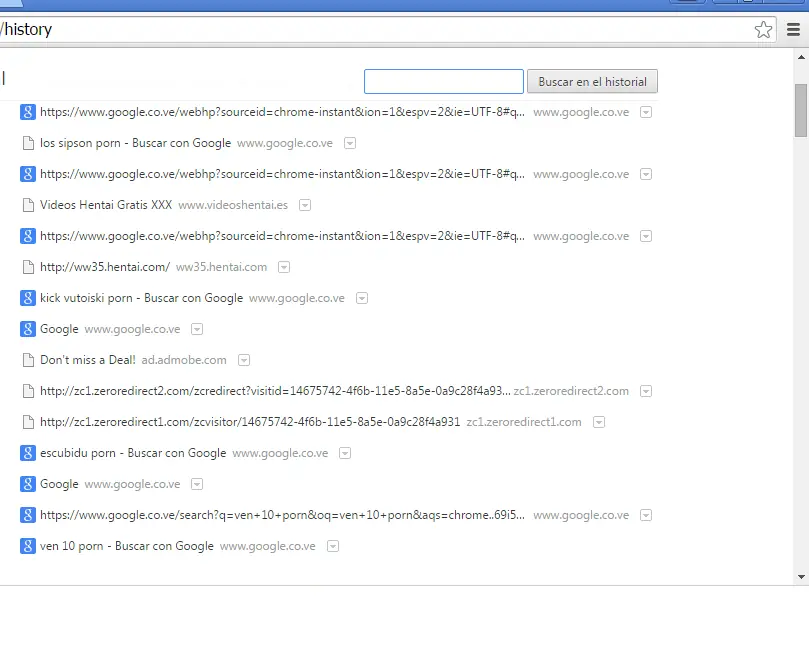Click Google favicon beside search?q=ven+10 URL
This screenshot has width=809, height=654.
click(x=28, y=515)
